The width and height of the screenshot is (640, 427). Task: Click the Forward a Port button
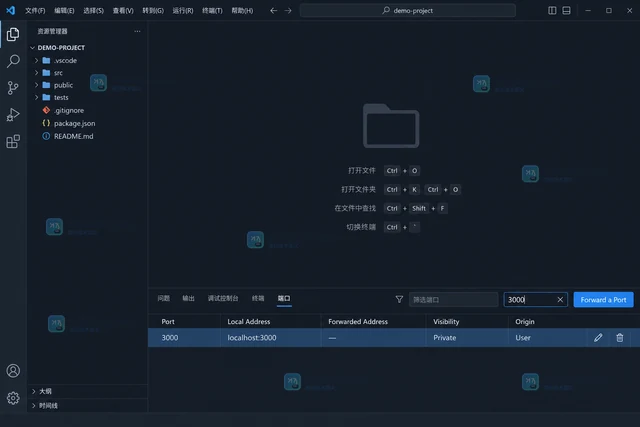click(x=603, y=300)
